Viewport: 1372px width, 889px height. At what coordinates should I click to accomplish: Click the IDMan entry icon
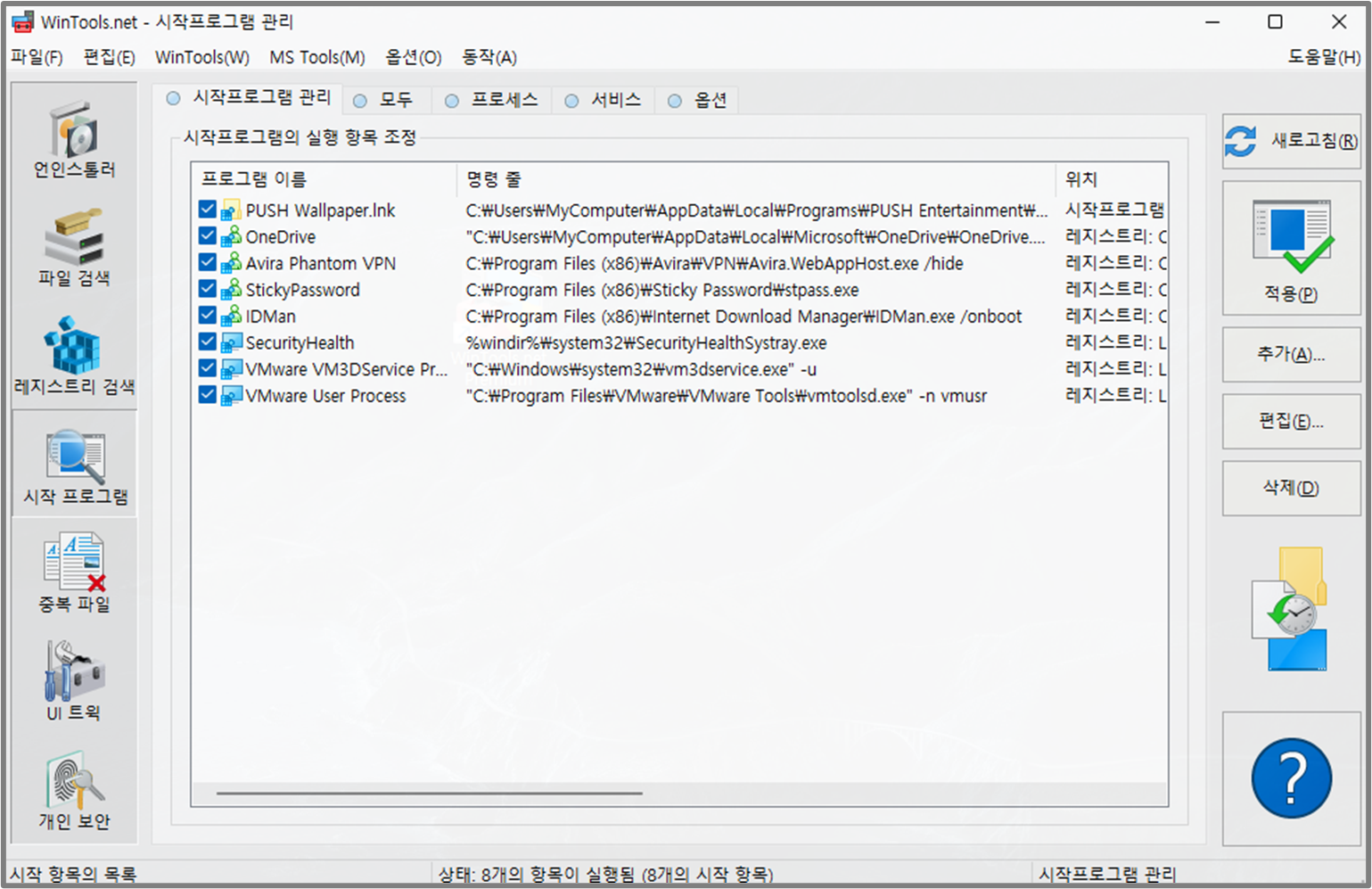click(x=231, y=317)
